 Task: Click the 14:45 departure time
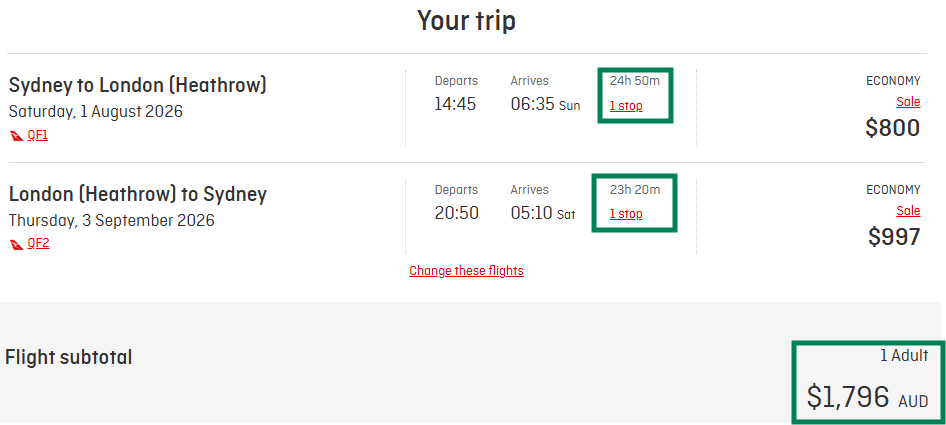pyautogui.click(x=455, y=104)
